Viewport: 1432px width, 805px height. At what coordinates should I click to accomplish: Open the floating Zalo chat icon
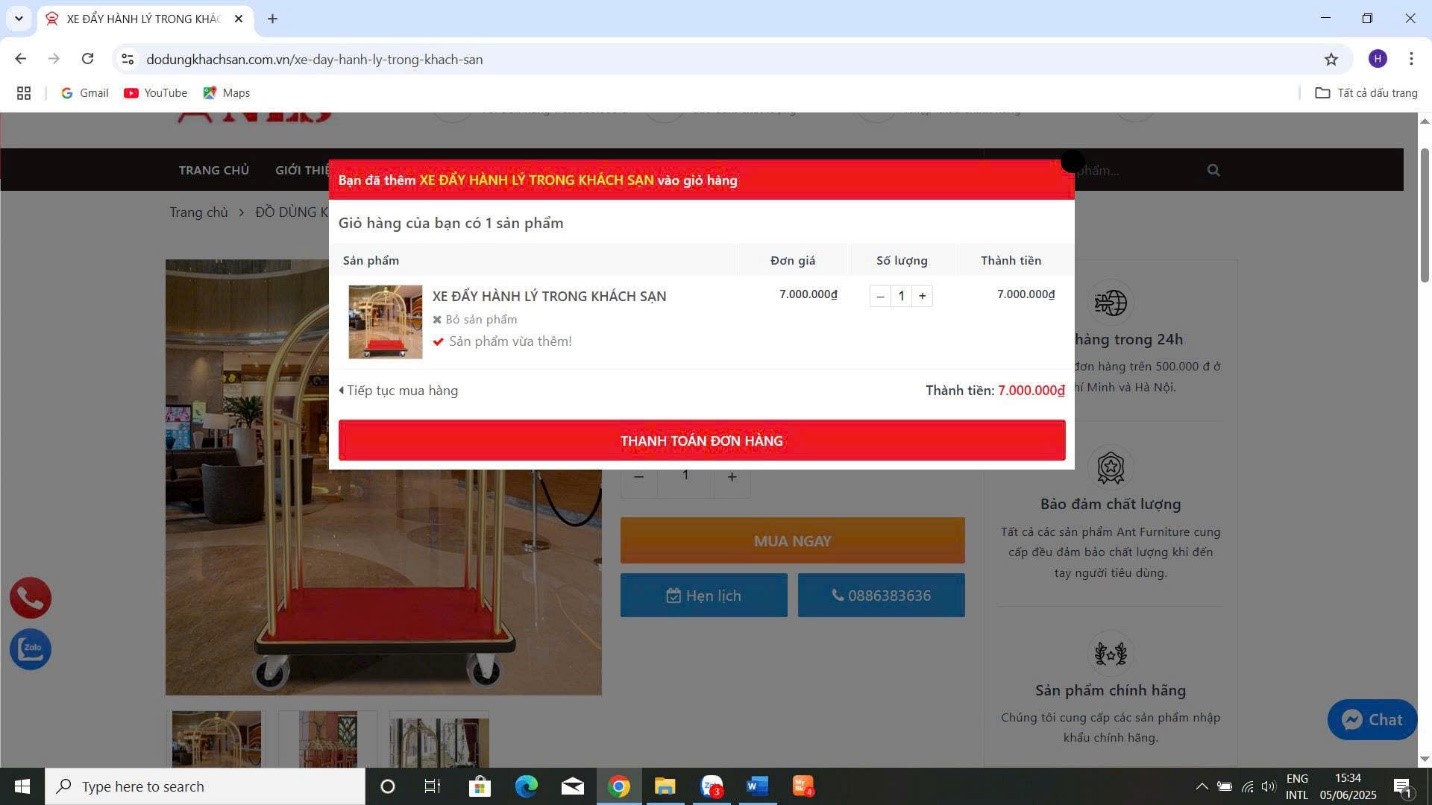[x=30, y=648]
